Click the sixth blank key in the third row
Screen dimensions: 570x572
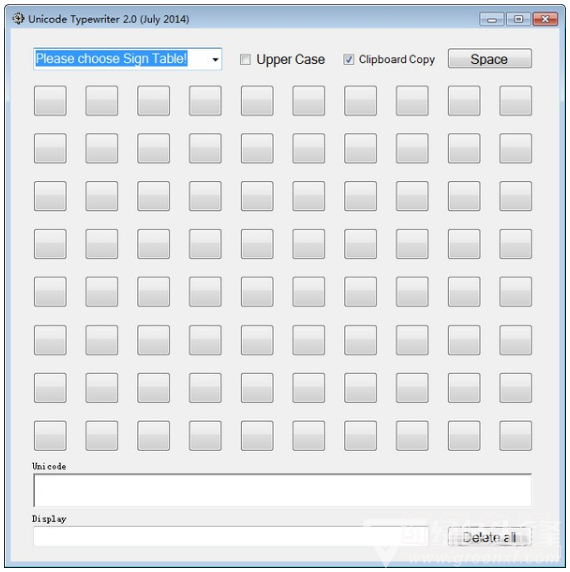pos(309,196)
